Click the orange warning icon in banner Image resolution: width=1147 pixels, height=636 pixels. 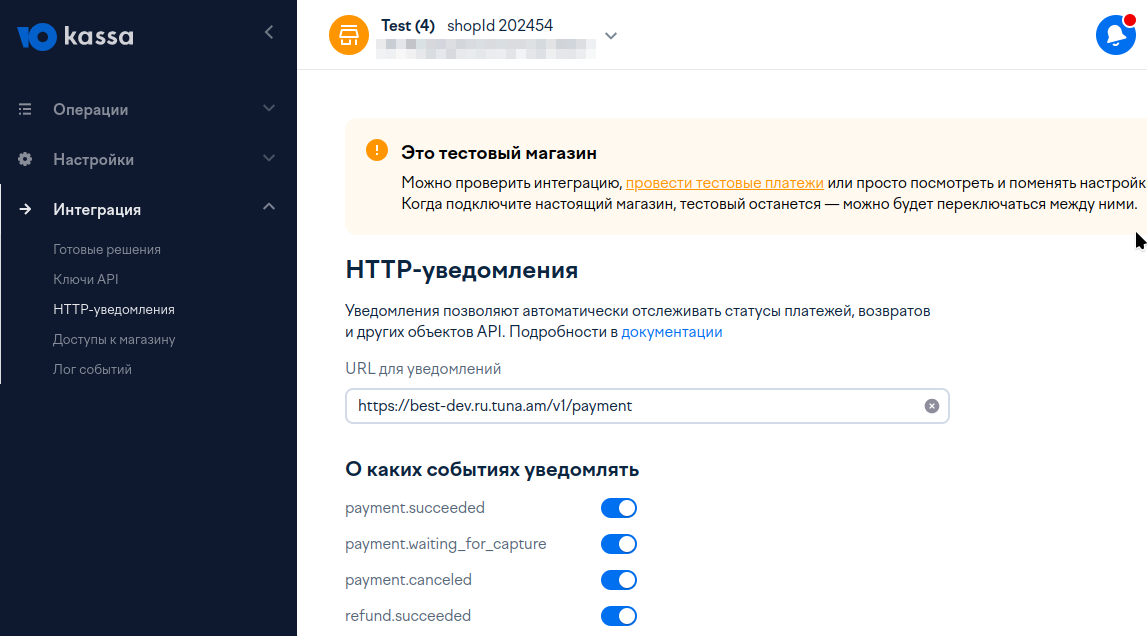point(376,151)
